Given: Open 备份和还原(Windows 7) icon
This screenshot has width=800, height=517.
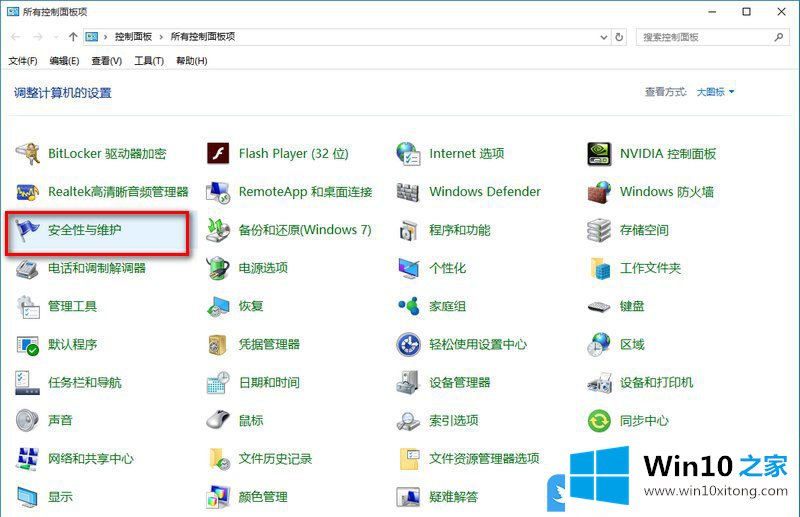Looking at the screenshot, I should click(x=218, y=230).
